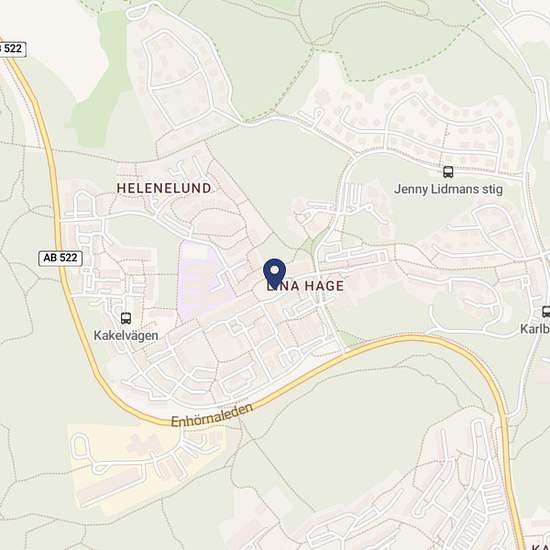Select the building footprint inside the yellow area

143,443
